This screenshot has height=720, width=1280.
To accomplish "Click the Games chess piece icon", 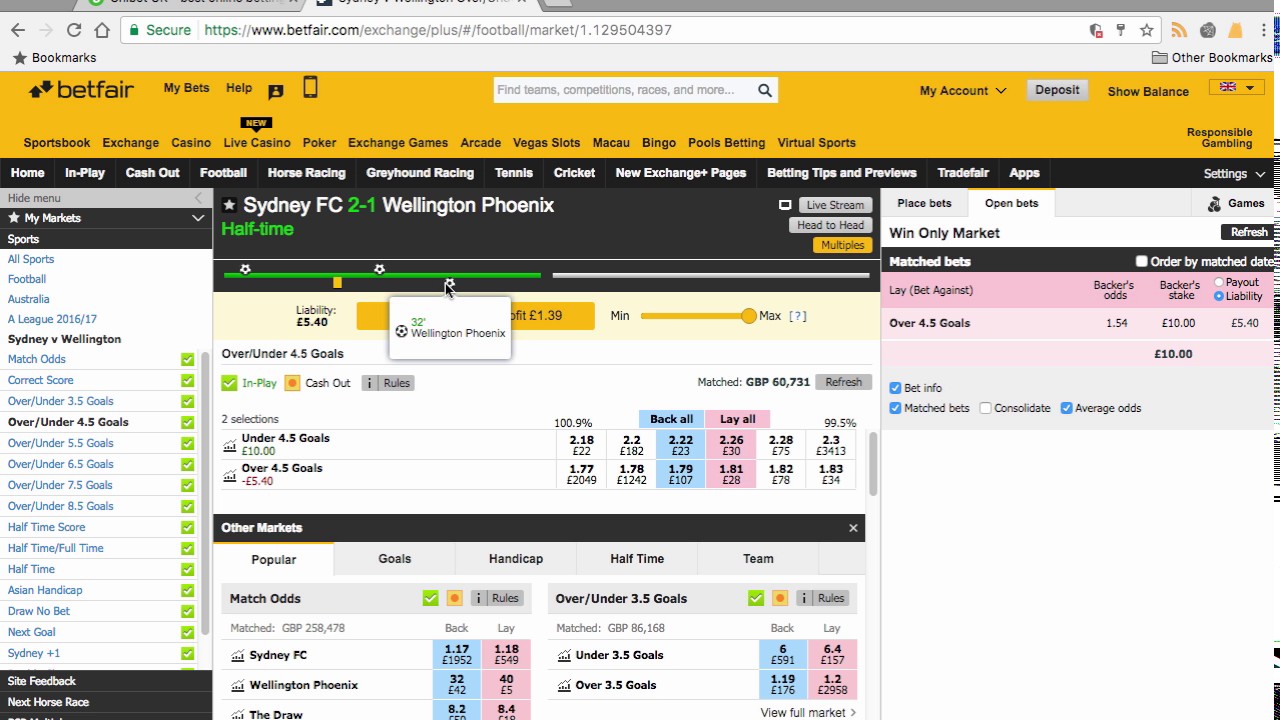I will pos(1214,204).
